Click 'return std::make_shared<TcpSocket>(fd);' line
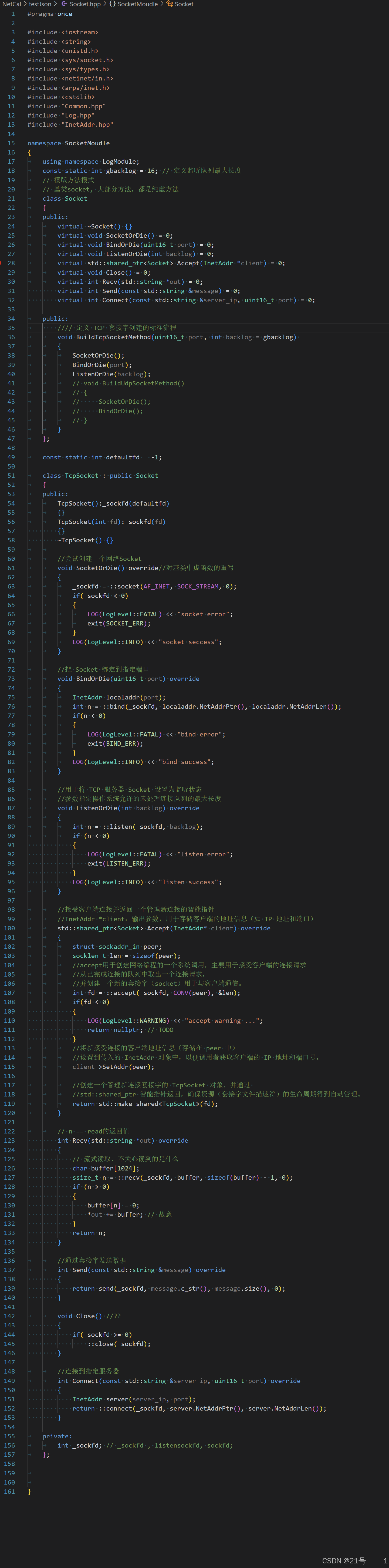 [x=145, y=1104]
